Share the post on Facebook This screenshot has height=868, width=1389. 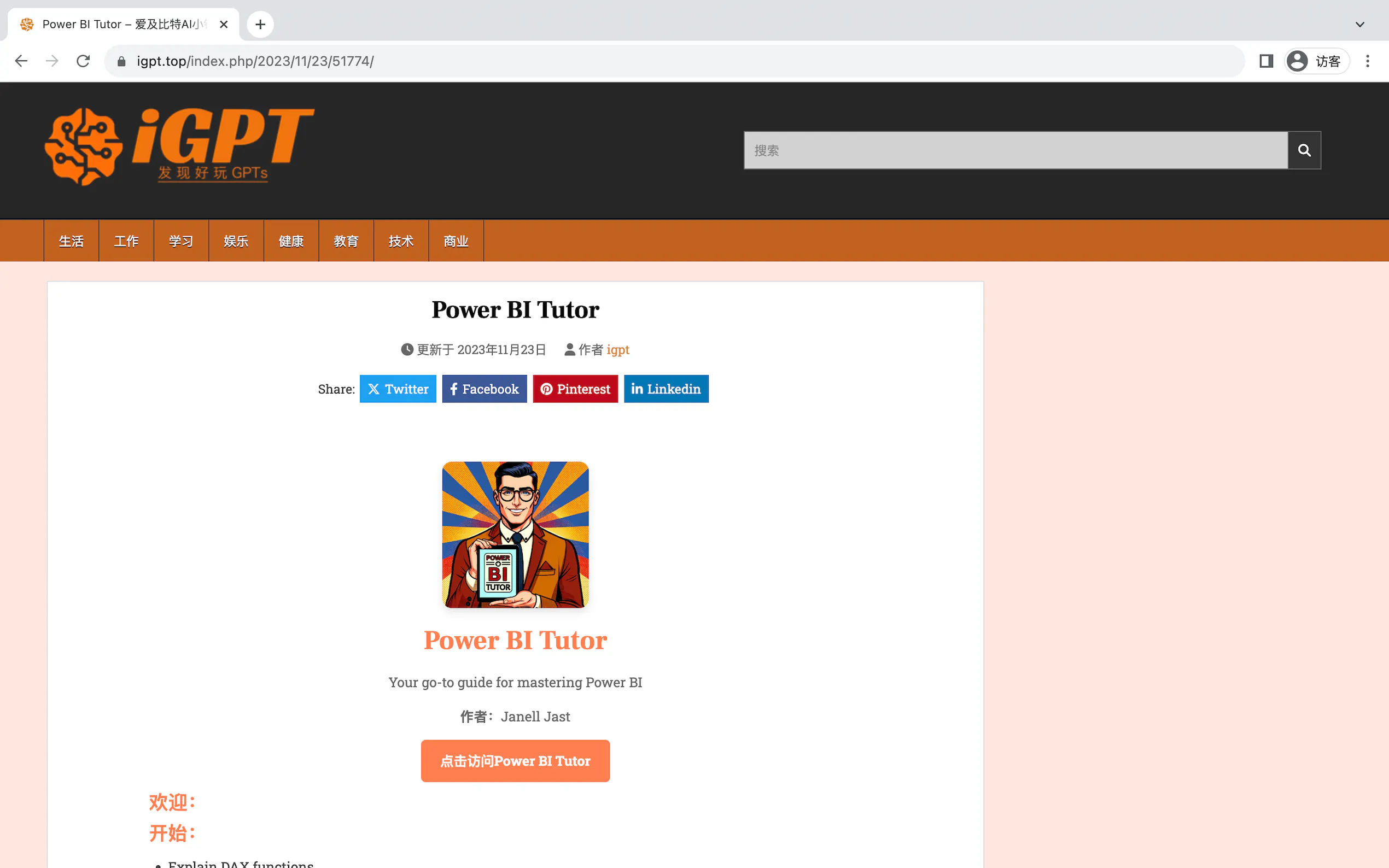point(484,389)
